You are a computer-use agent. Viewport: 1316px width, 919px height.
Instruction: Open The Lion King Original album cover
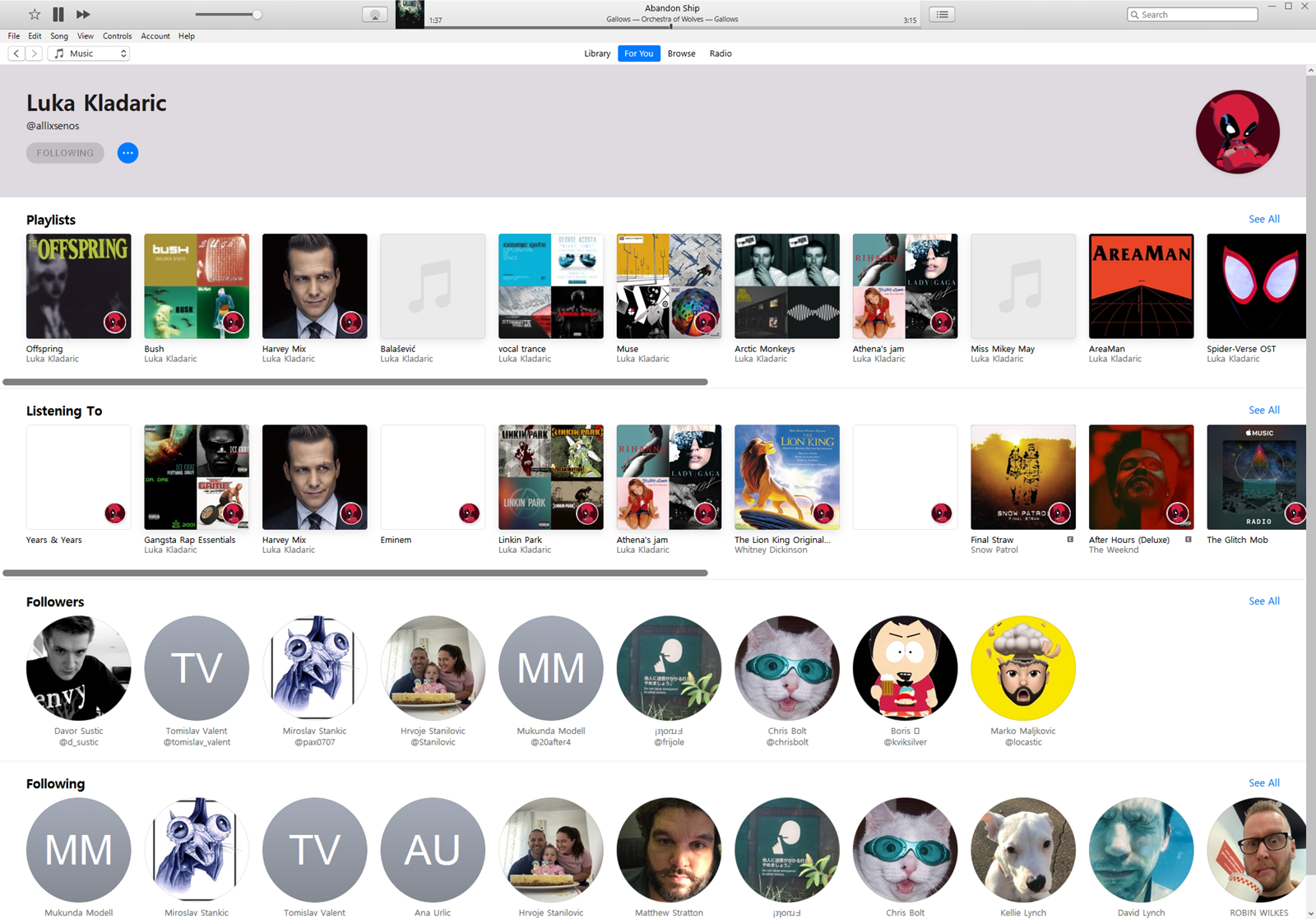tap(787, 477)
